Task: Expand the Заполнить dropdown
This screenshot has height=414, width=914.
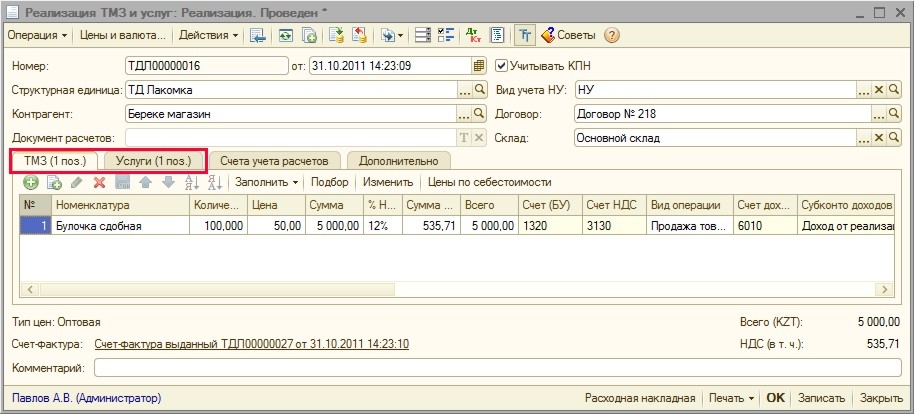Action: (x=267, y=182)
